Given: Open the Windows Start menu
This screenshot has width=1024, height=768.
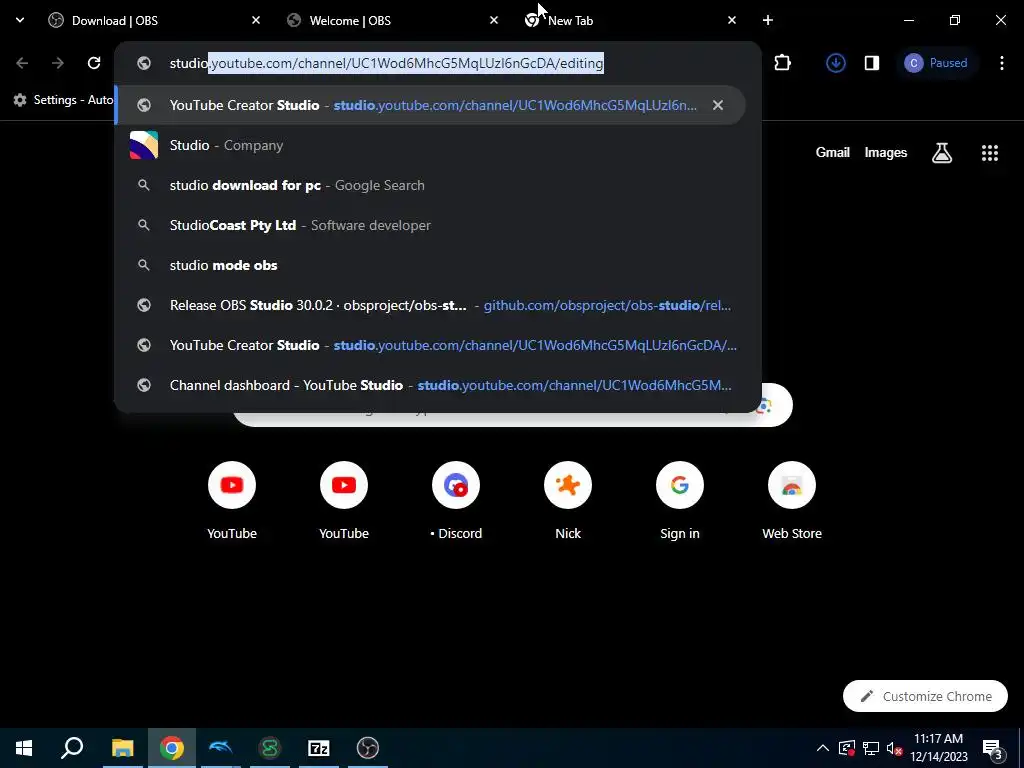Looking at the screenshot, I should 24,748.
